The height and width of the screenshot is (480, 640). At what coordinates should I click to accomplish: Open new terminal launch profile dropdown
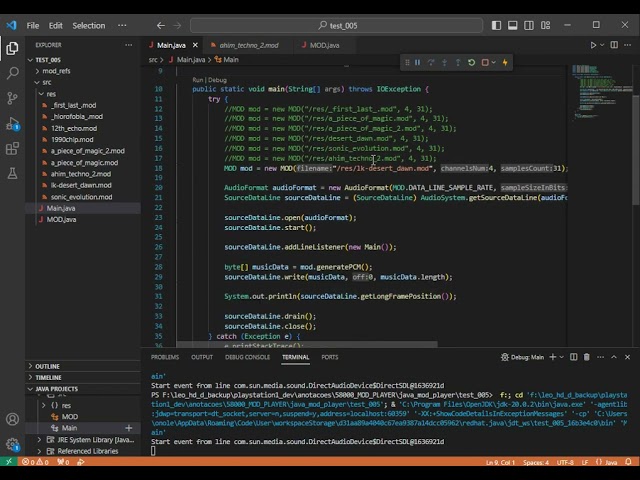tap(562, 357)
